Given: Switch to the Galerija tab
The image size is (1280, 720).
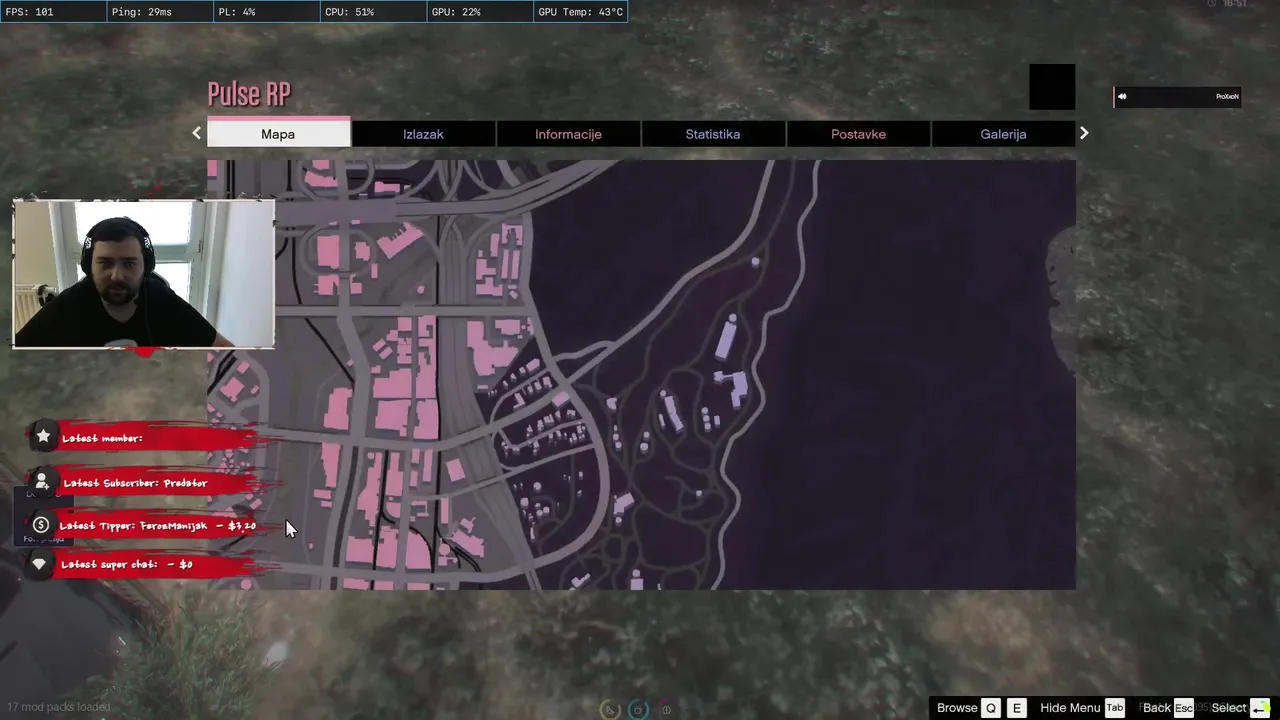Looking at the screenshot, I should tap(1003, 134).
